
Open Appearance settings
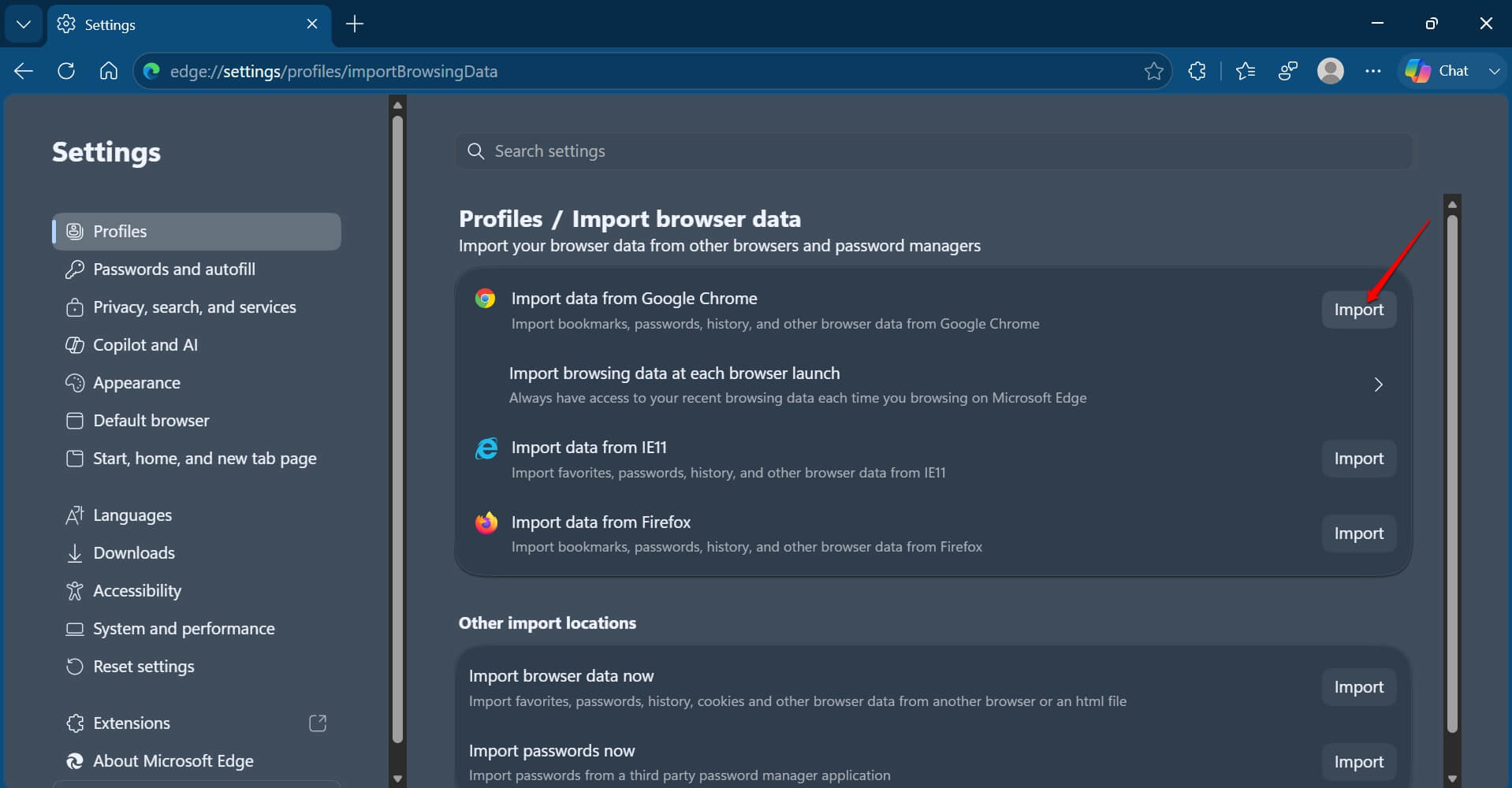tap(196, 383)
